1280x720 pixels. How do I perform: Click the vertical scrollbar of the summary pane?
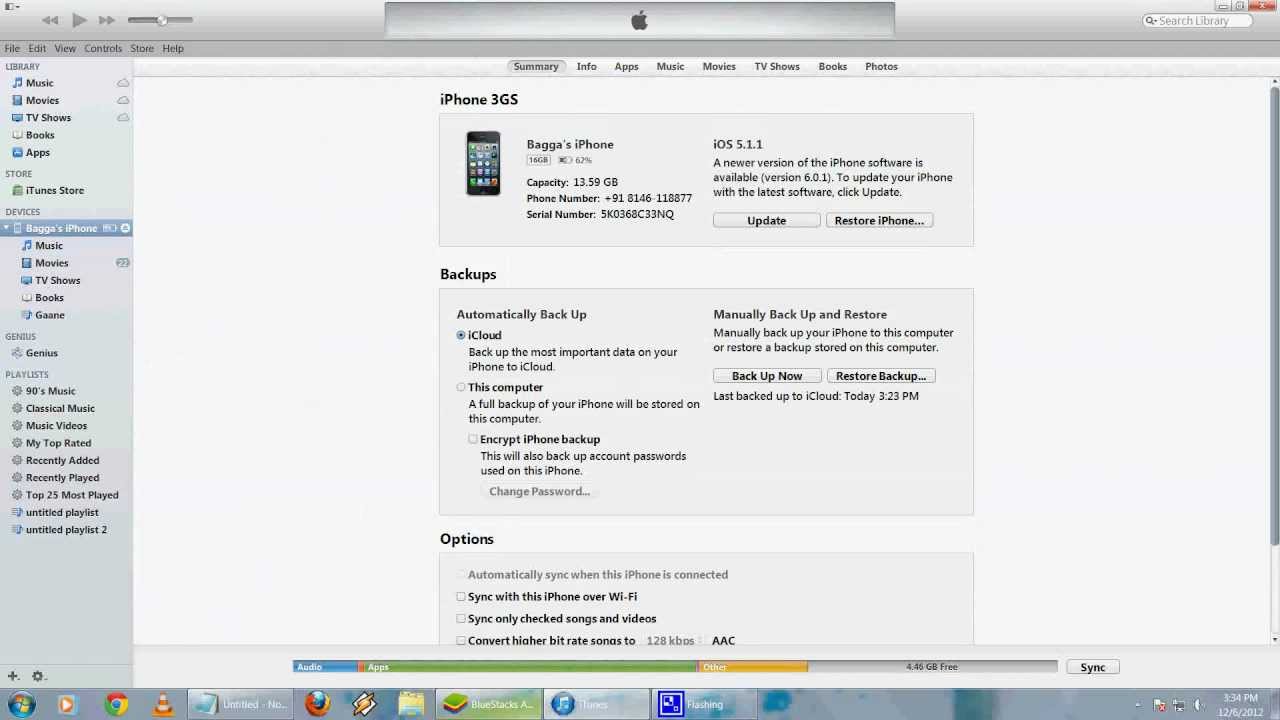1274,316
